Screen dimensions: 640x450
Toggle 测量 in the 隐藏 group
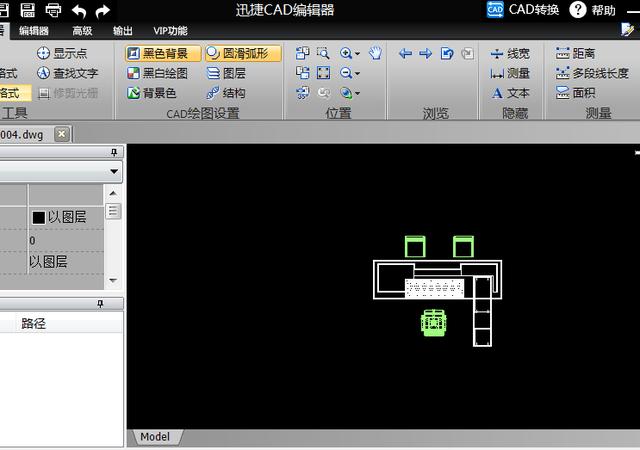pyautogui.click(x=510, y=73)
